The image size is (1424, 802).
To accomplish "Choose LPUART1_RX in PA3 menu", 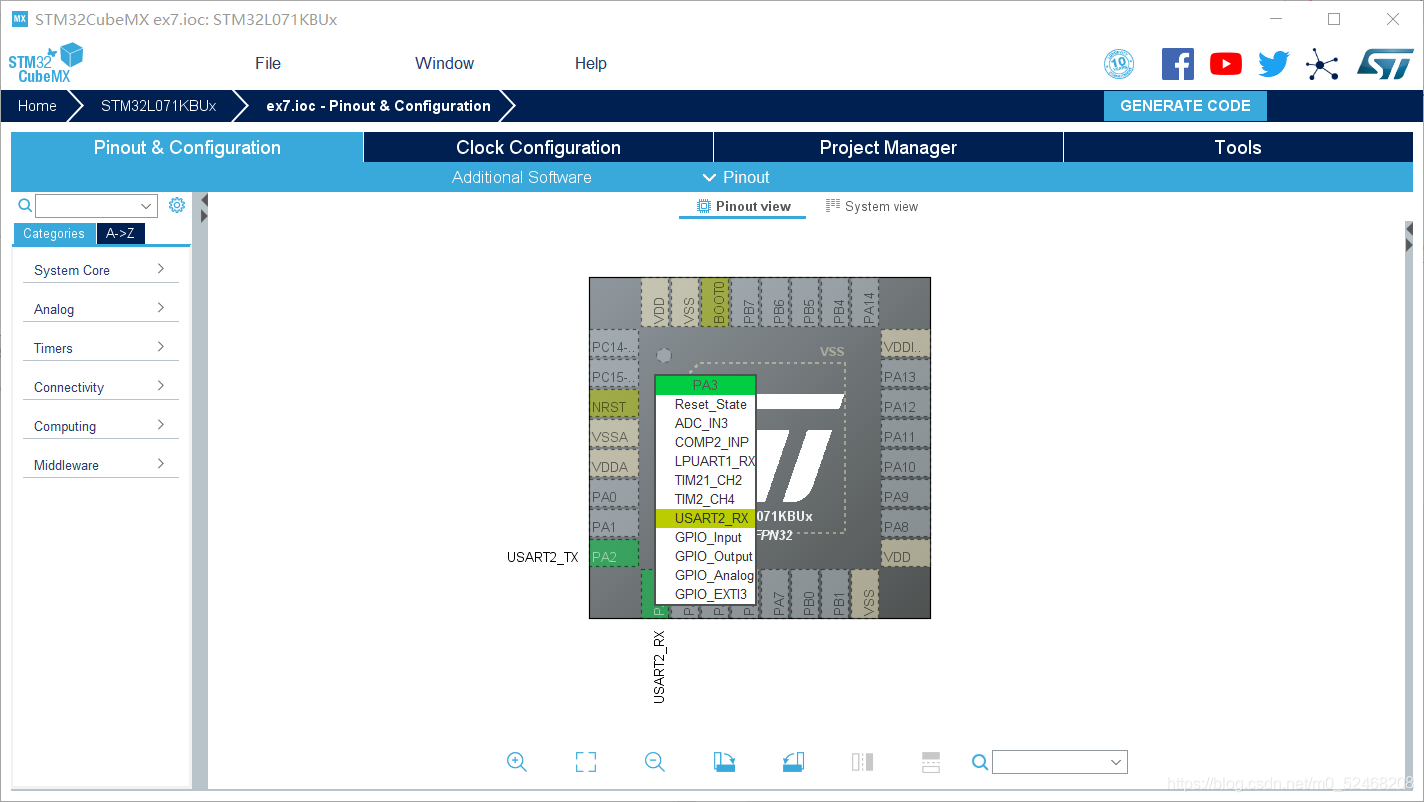I will (x=705, y=461).
